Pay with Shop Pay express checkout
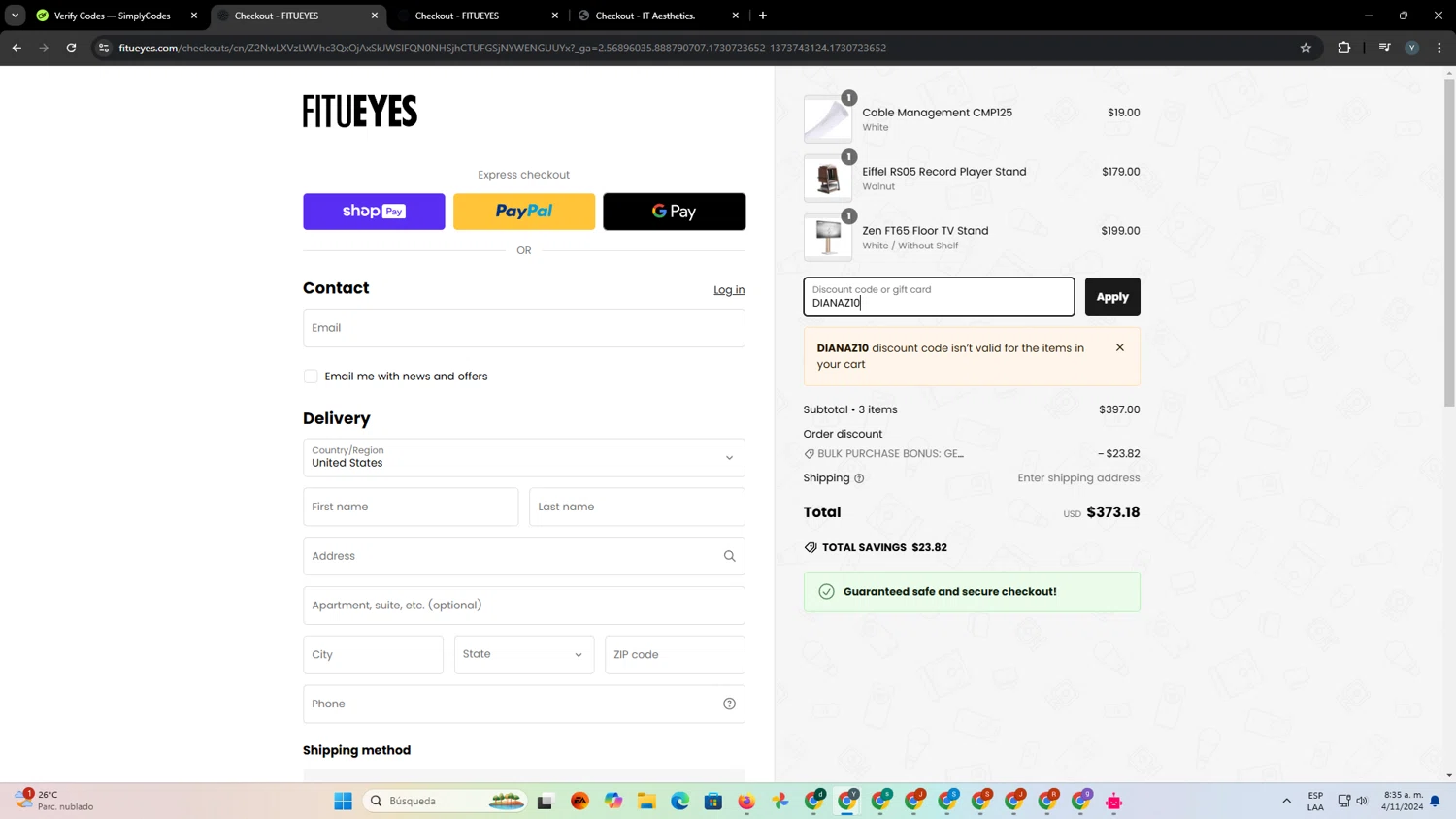This screenshot has height=819, width=1456. coord(374,212)
